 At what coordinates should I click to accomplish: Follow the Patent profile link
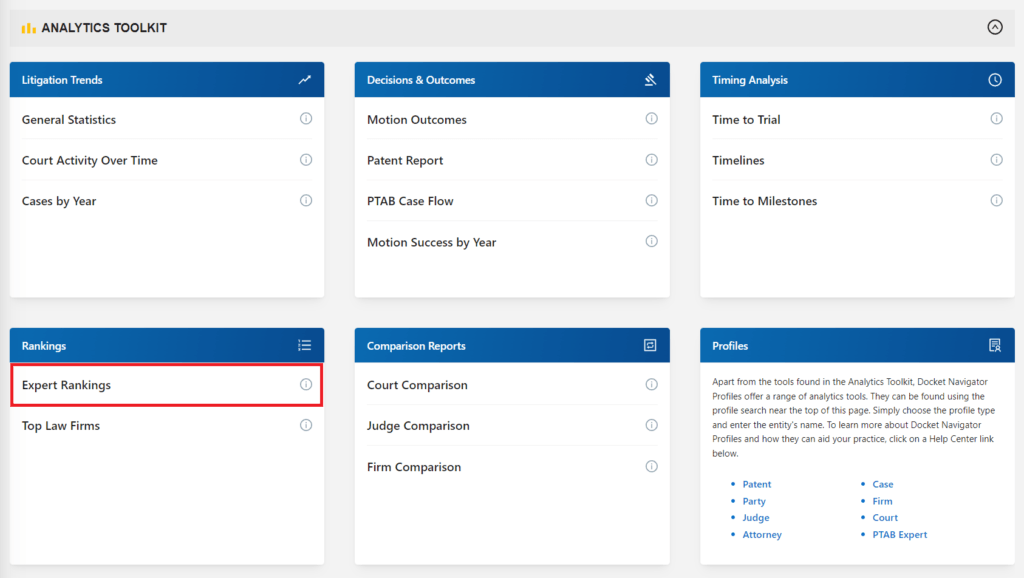point(756,484)
